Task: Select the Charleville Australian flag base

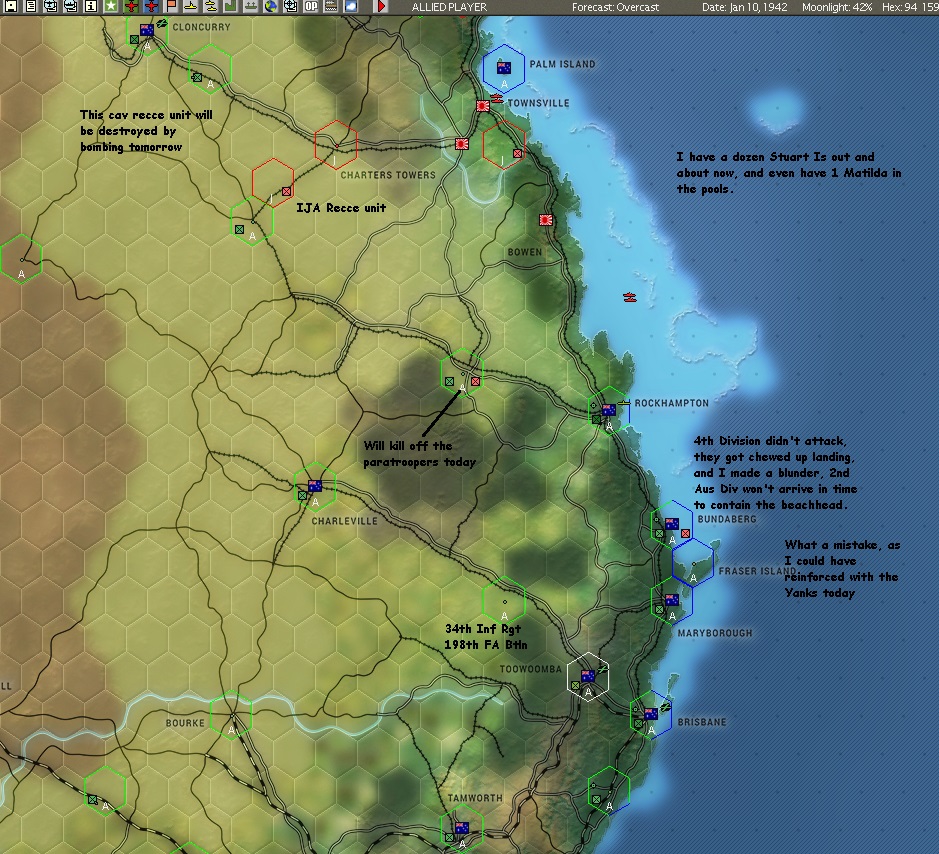Action: coord(315,486)
